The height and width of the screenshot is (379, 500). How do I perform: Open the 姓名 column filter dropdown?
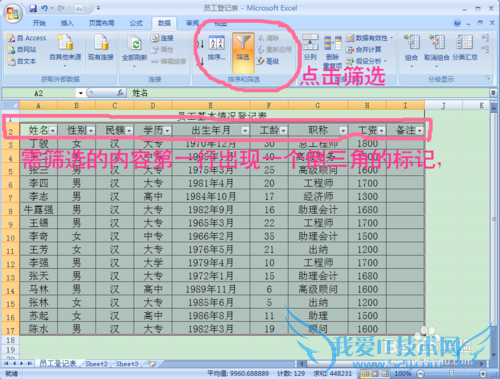click(52, 131)
